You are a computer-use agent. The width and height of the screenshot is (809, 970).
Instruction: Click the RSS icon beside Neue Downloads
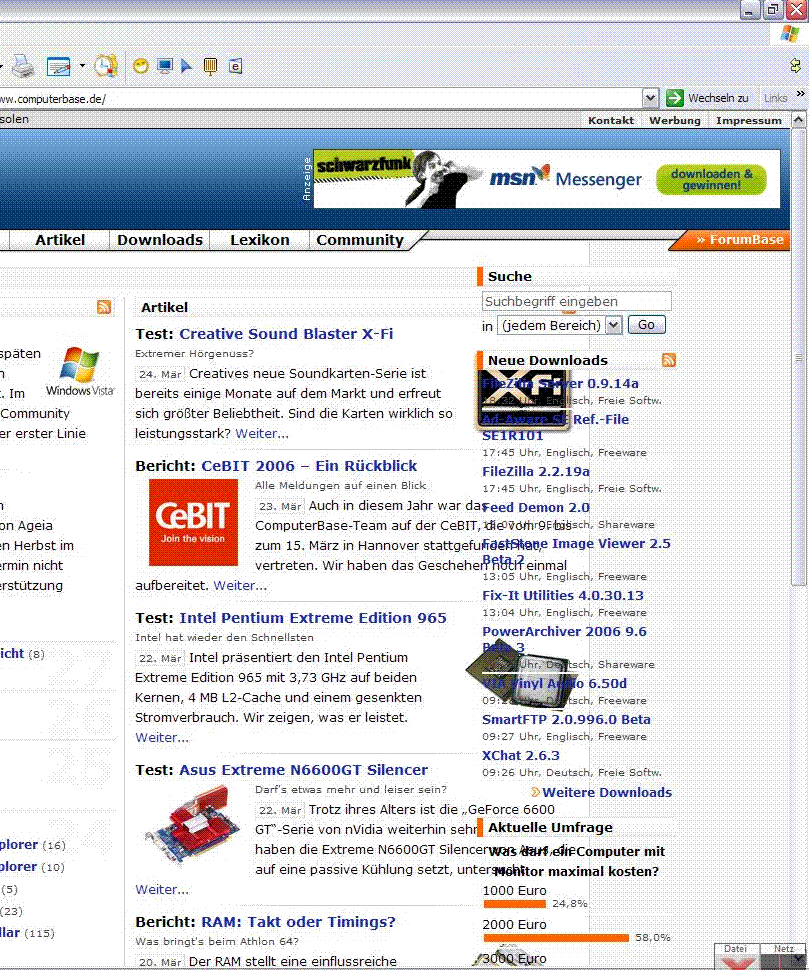[669, 360]
